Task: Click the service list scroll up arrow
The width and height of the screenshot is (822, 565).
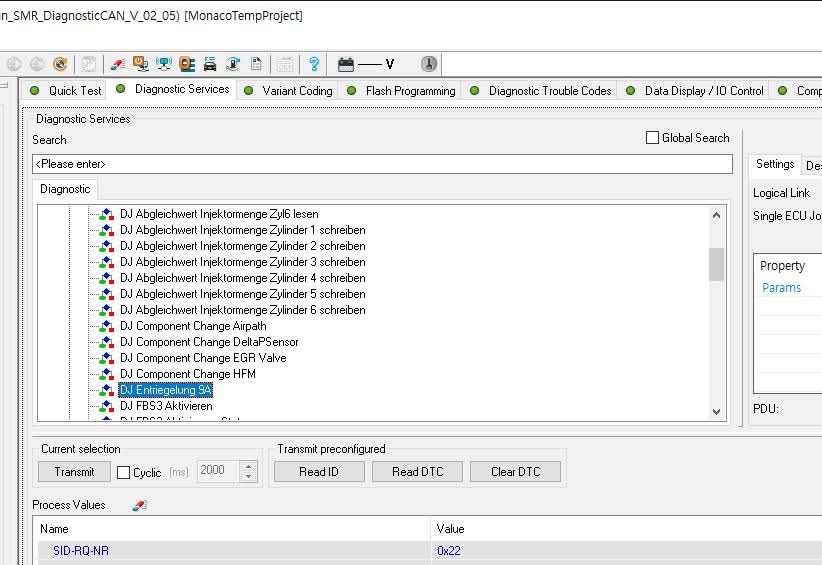Action: click(x=717, y=215)
